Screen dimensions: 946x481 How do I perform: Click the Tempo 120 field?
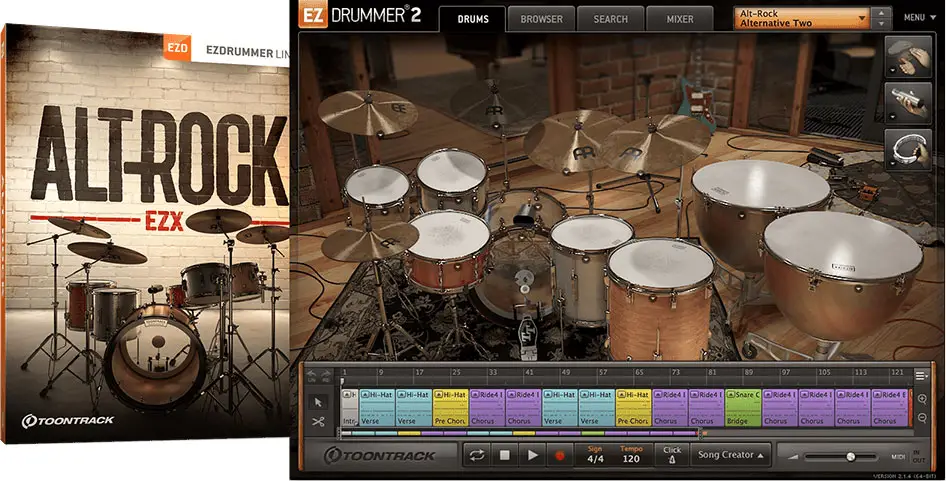click(x=630, y=454)
